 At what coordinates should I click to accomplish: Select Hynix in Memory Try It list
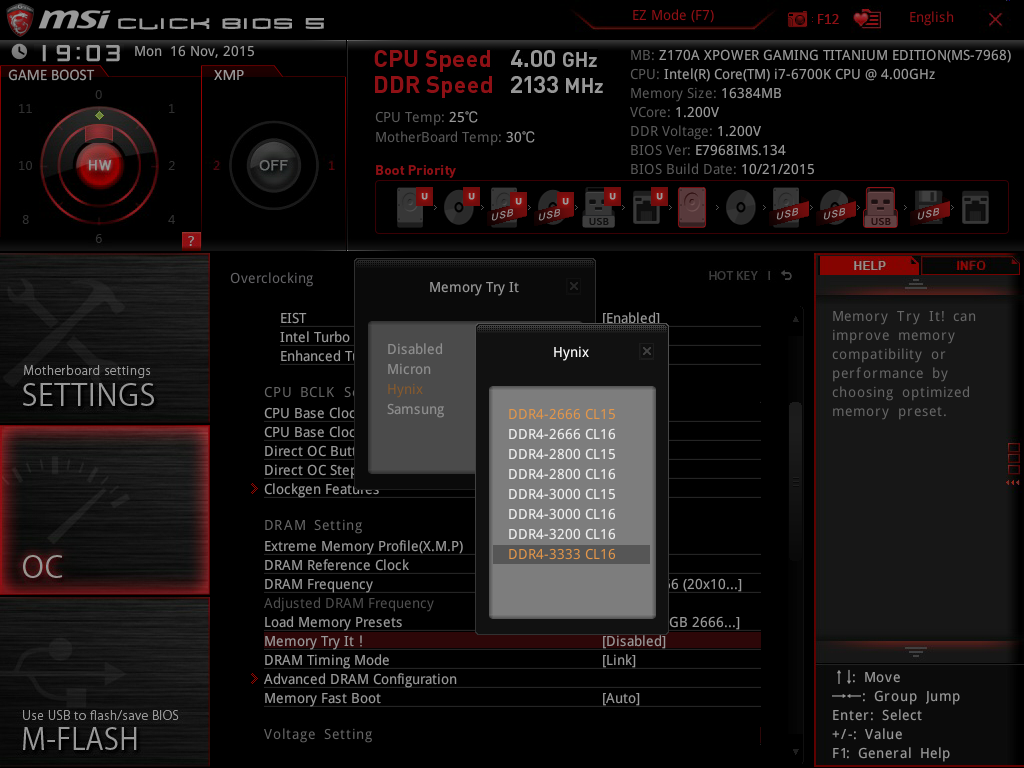(x=405, y=389)
